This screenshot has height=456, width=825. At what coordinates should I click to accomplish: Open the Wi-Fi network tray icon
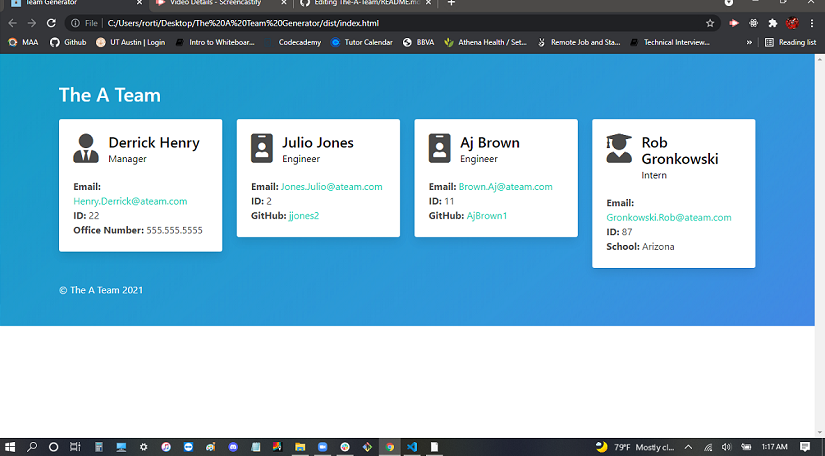(x=708, y=447)
